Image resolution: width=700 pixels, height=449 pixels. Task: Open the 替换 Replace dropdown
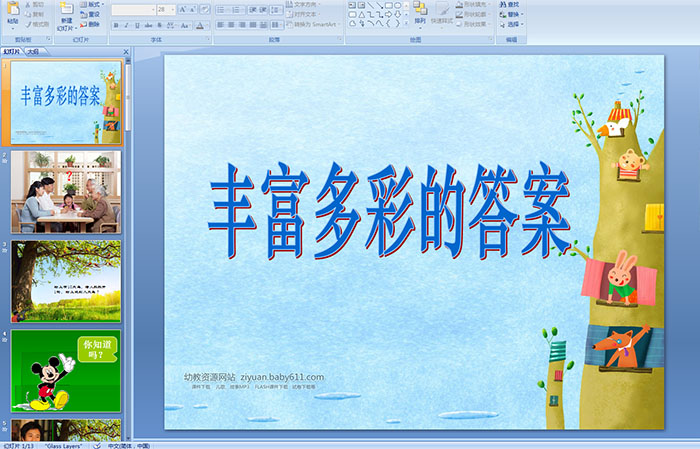tap(511, 14)
